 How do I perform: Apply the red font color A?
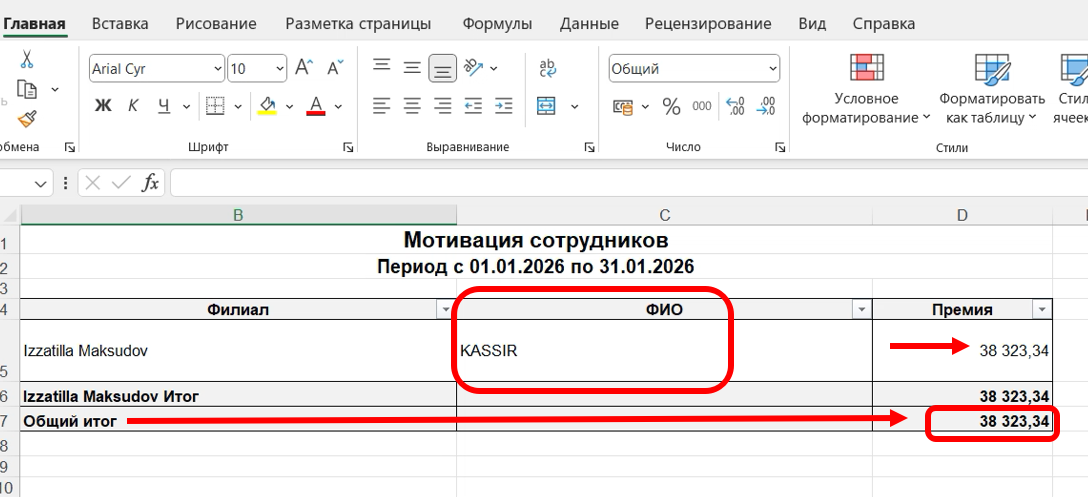point(316,106)
